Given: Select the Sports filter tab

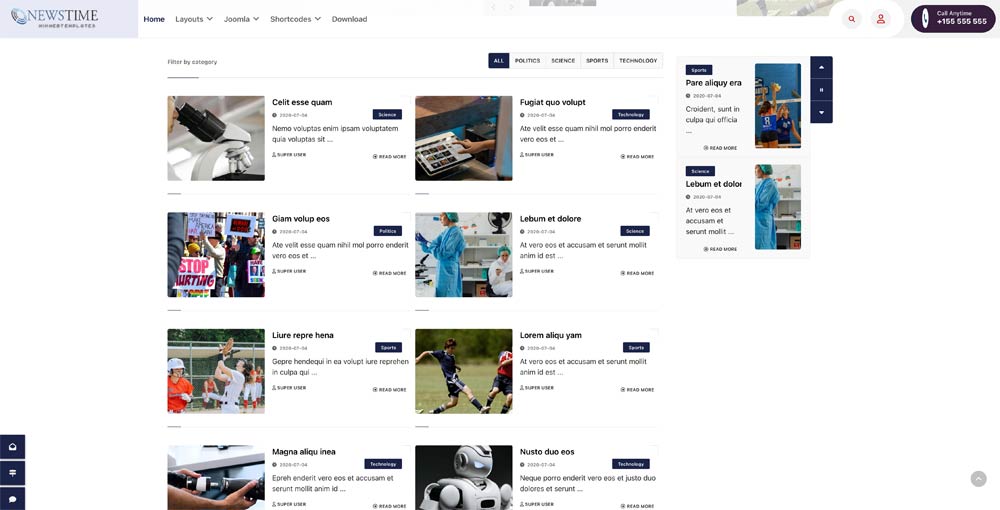Looking at the screenshot, I should coord(597,61).
